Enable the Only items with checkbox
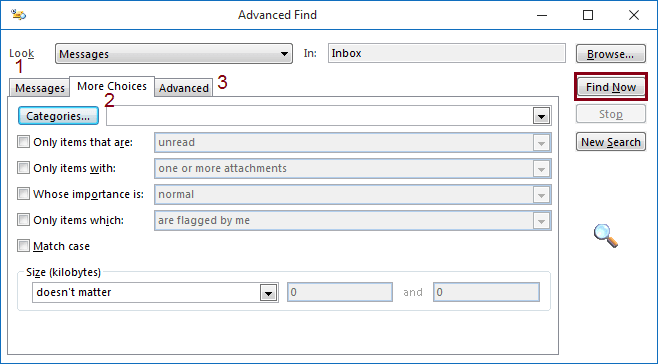 [24, 168]
